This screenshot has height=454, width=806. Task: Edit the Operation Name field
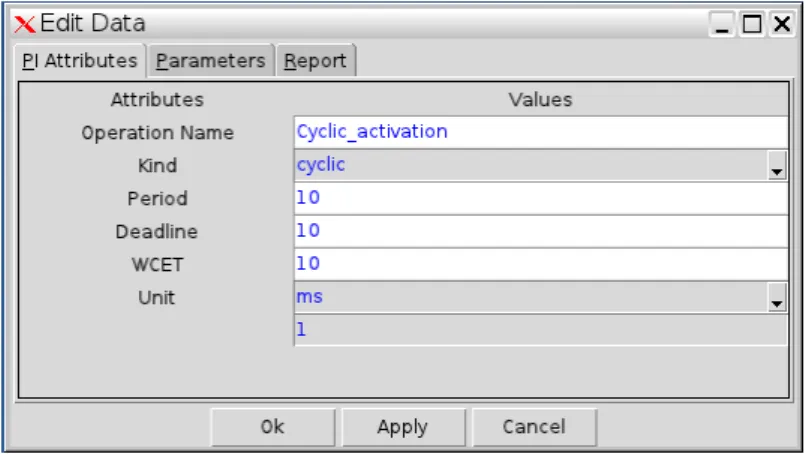[541, 132]
